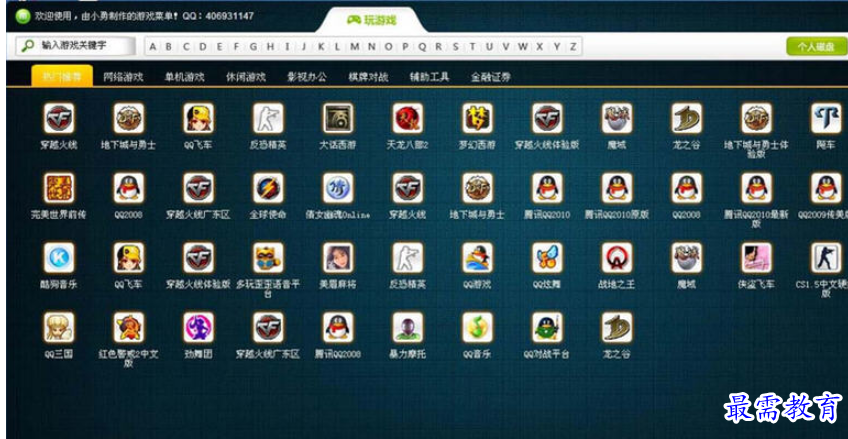848x439 pixels.
Task: Filter games by letter G
Action: tap(253, 46)
